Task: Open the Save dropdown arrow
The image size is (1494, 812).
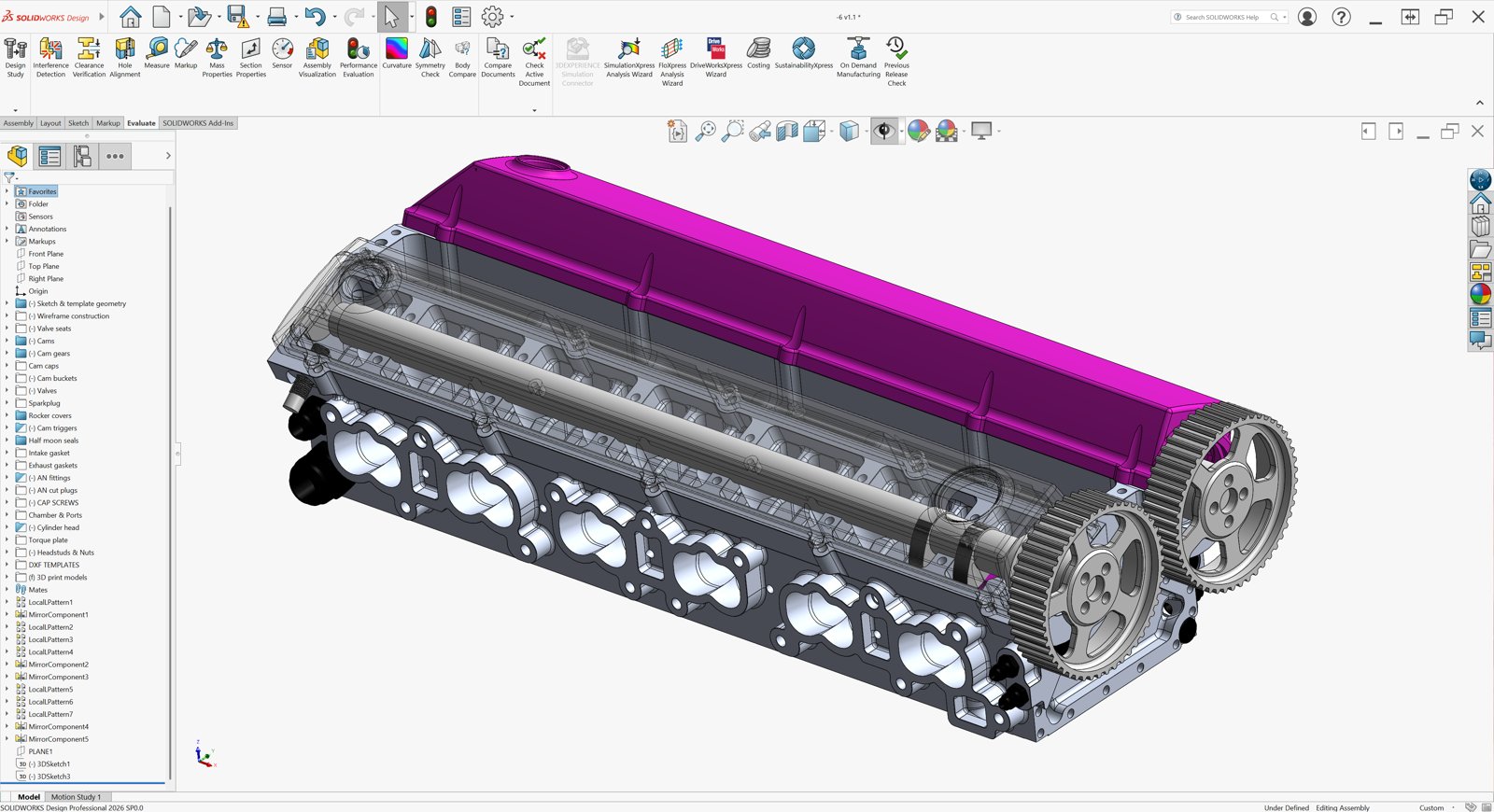Action: pos(258,17)
